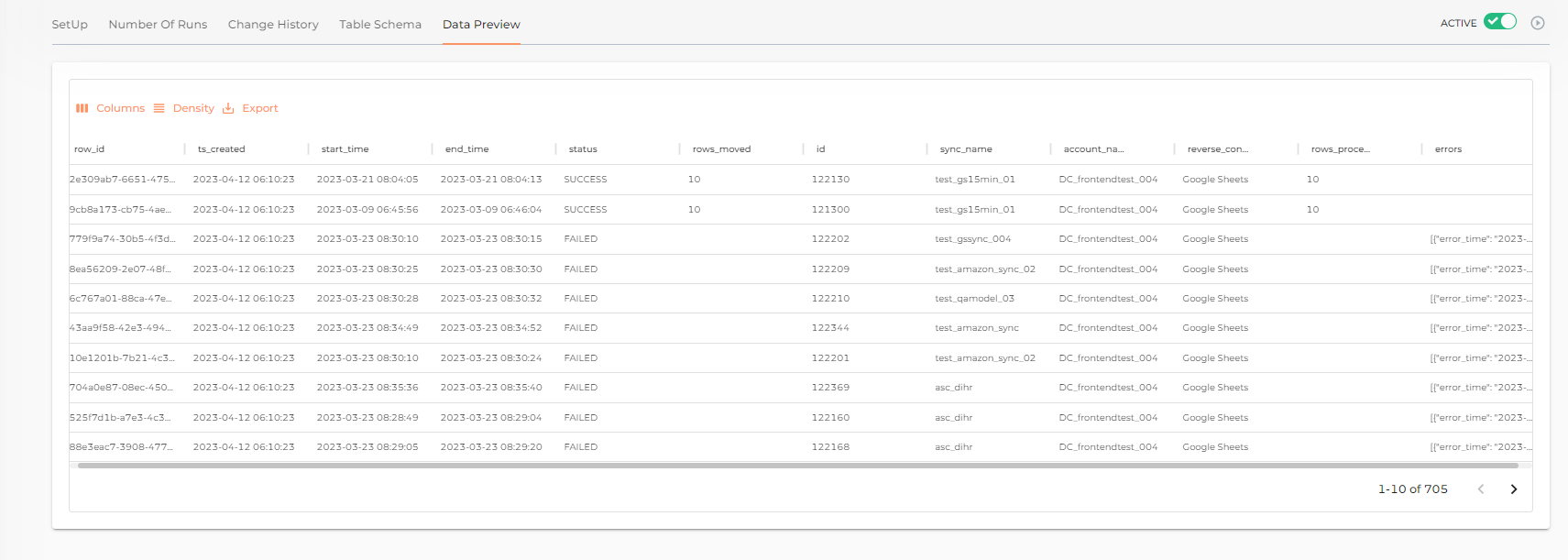Select row id cell 6c767a01-88ca-47e...
The image size is (1568, 560).
(120, 299)
